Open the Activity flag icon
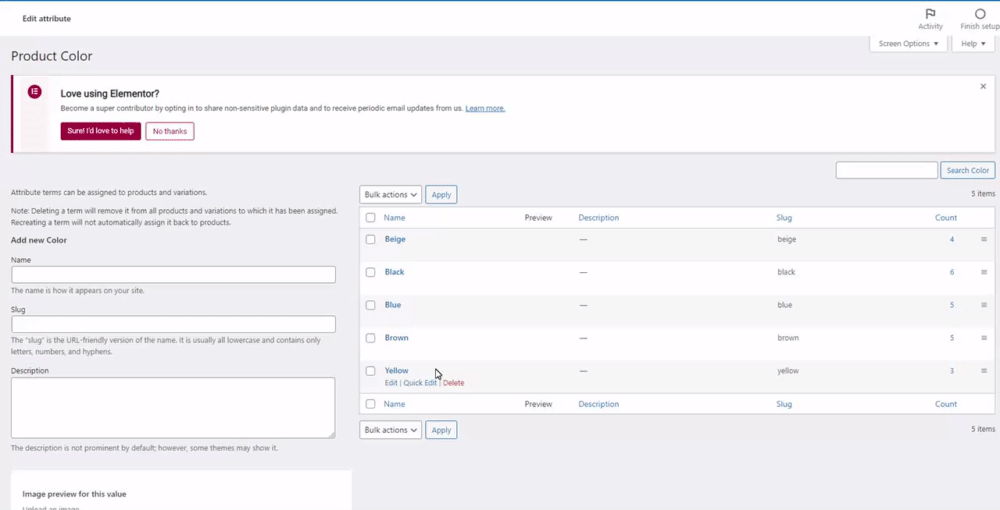The width and height of the screenshot is (1000, 510). pos(930,14)
